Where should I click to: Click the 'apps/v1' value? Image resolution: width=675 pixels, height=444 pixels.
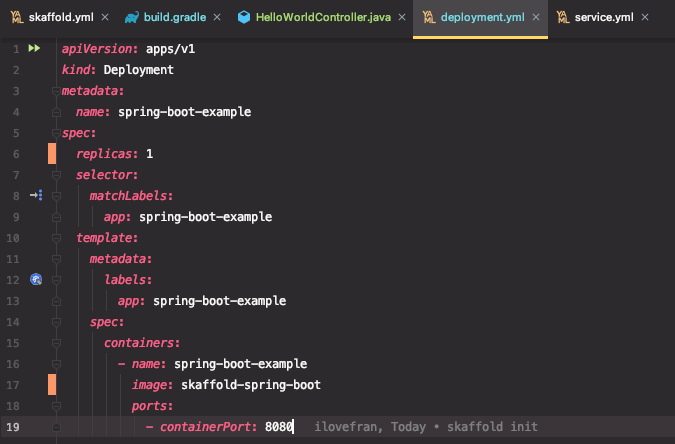click(x=170, y=49)
